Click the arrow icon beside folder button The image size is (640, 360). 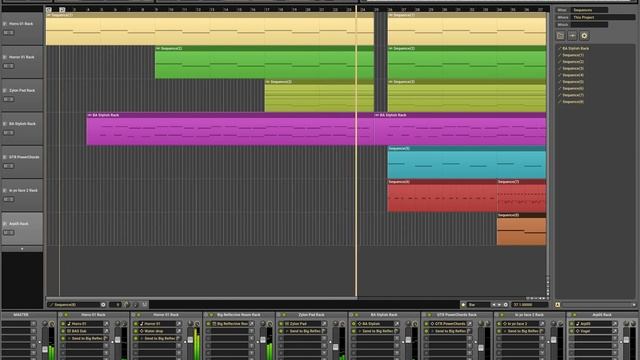572,36
